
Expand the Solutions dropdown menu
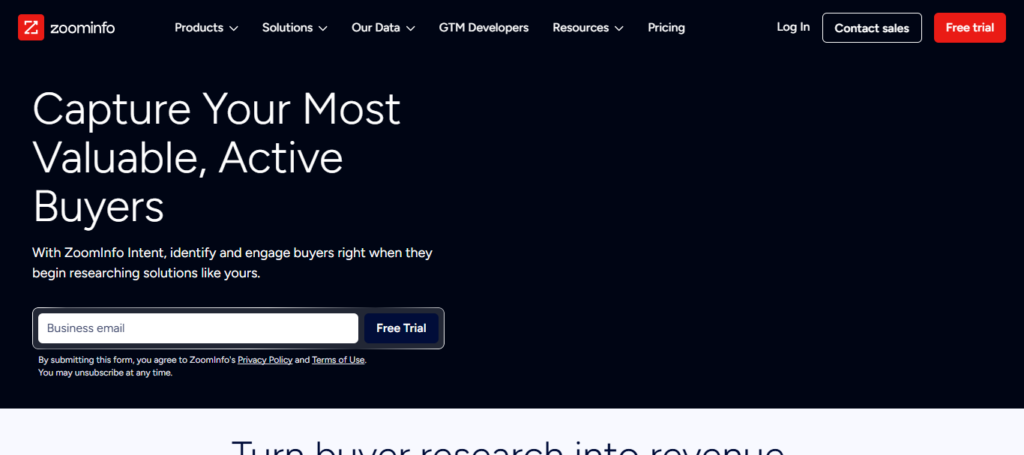click(x=295, y=27)
